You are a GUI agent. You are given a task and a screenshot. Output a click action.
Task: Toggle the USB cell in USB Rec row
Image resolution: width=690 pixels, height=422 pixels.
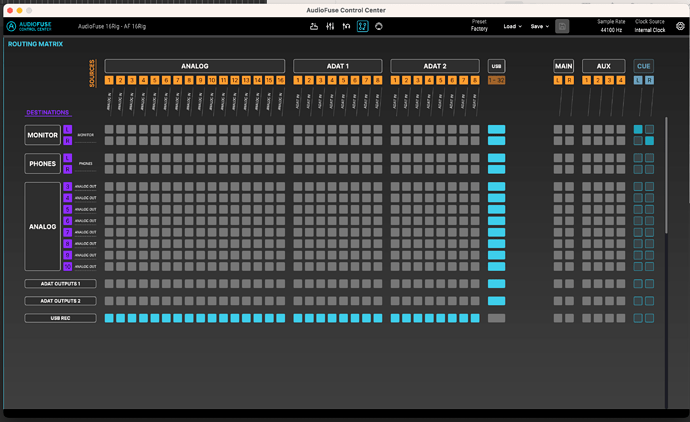point(496,318)
